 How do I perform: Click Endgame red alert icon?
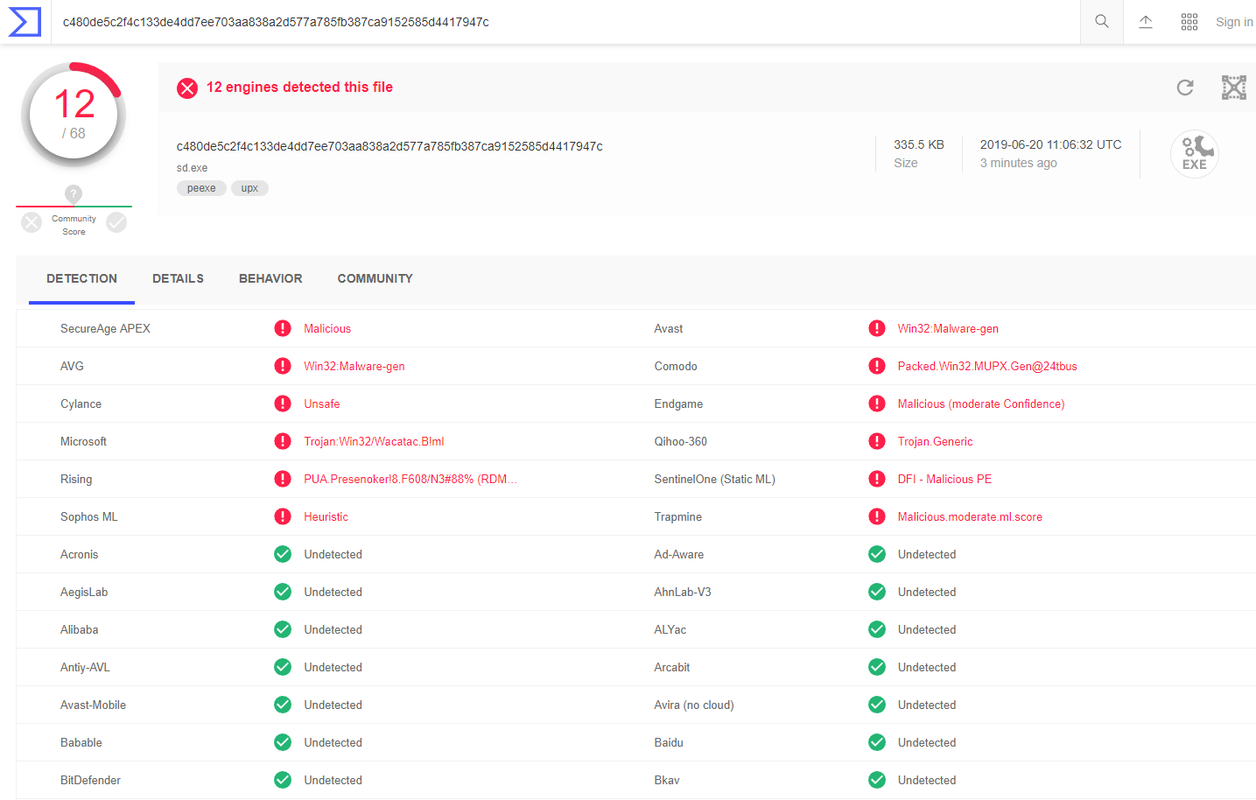coord(877,404)
